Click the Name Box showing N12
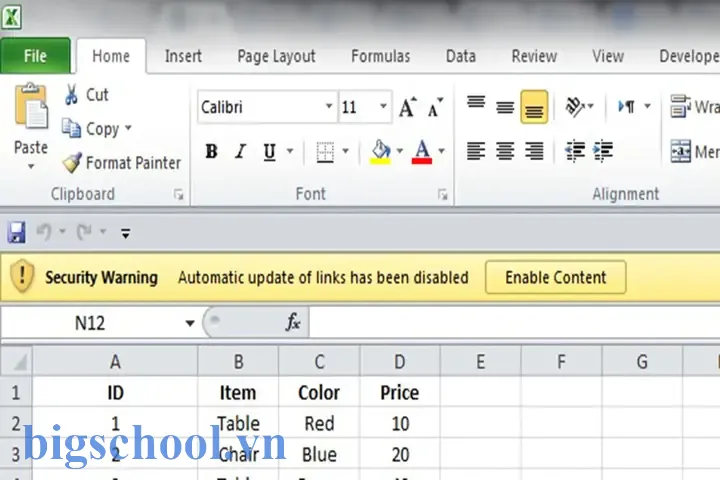Viewport: 720px width, 480px height. 90,323
